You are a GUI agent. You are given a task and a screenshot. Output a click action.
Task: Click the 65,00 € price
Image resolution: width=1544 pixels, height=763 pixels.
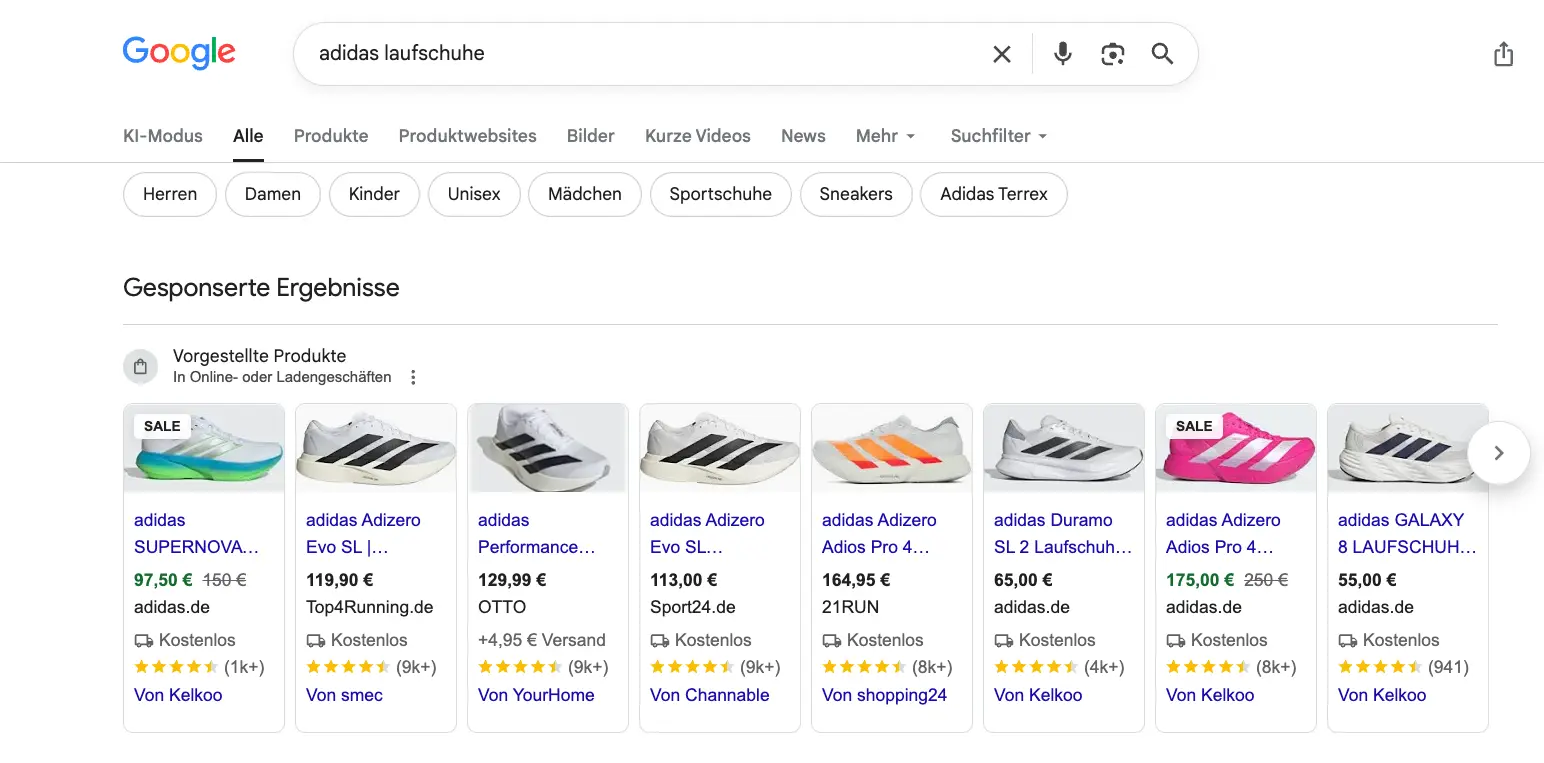1023,580
